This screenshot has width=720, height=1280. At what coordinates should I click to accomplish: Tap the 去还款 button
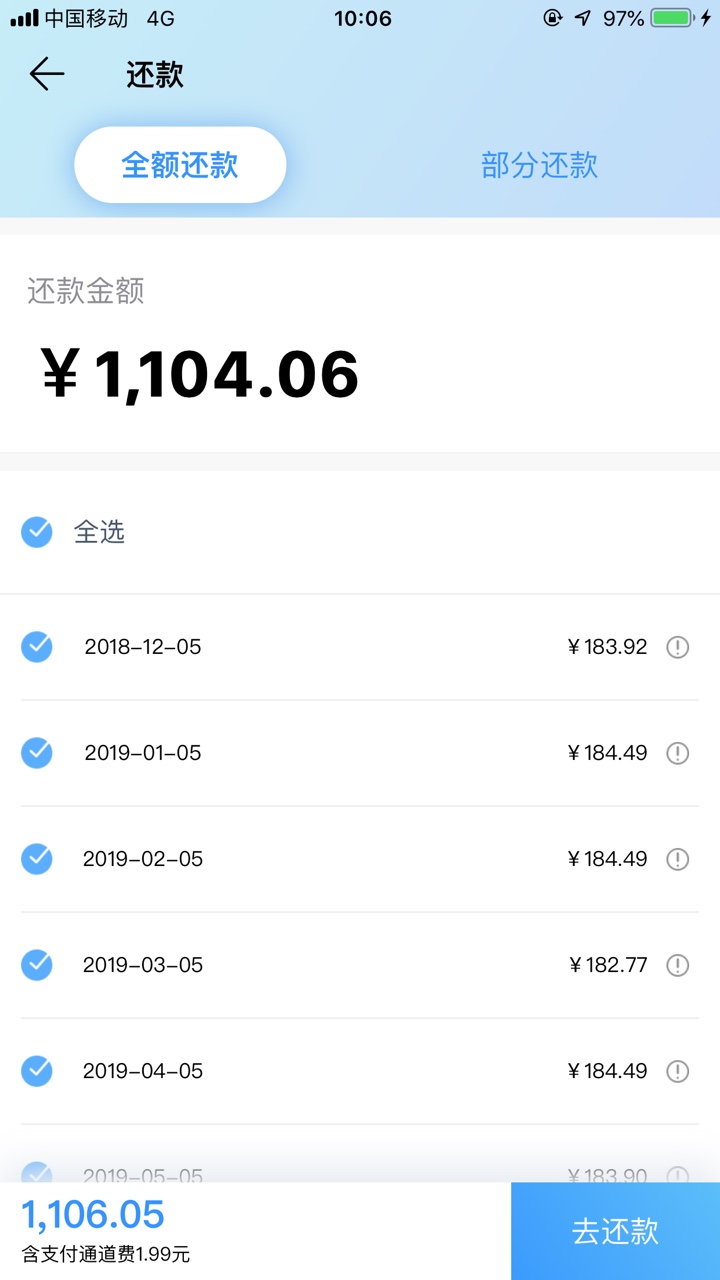point(616,1231)
